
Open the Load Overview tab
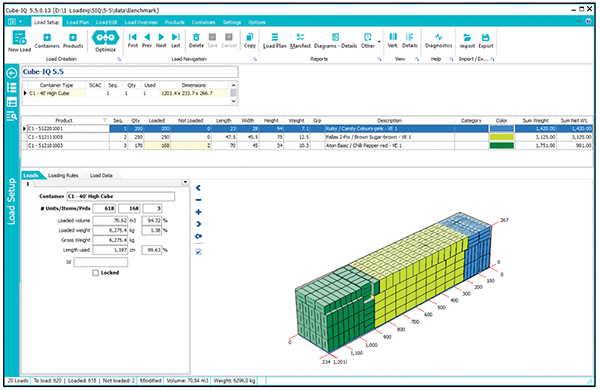(x=141, y=22)
